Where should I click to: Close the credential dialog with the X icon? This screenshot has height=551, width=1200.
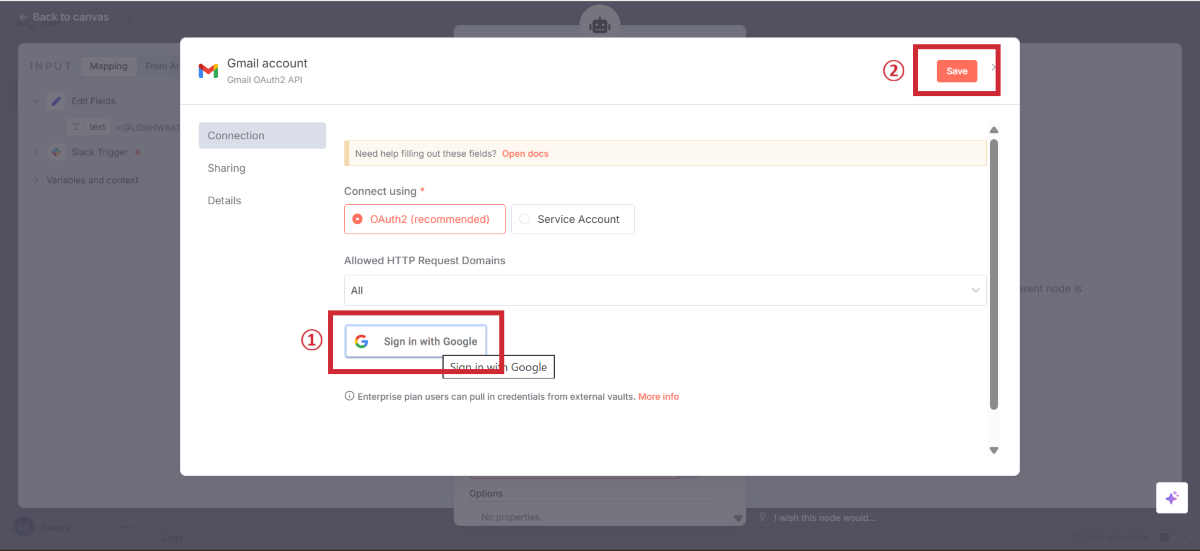coord(993,68)
